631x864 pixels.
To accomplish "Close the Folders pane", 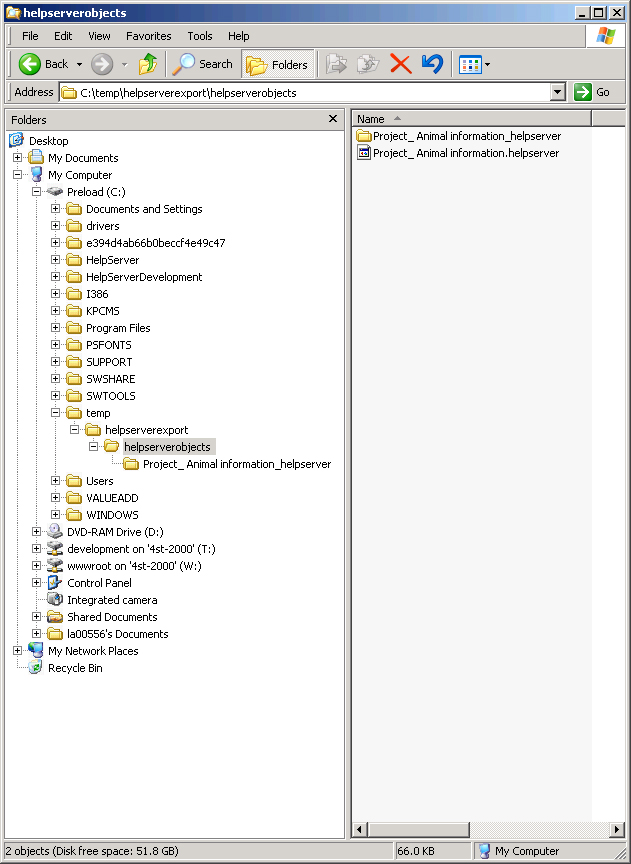I will tap(333, 118).
